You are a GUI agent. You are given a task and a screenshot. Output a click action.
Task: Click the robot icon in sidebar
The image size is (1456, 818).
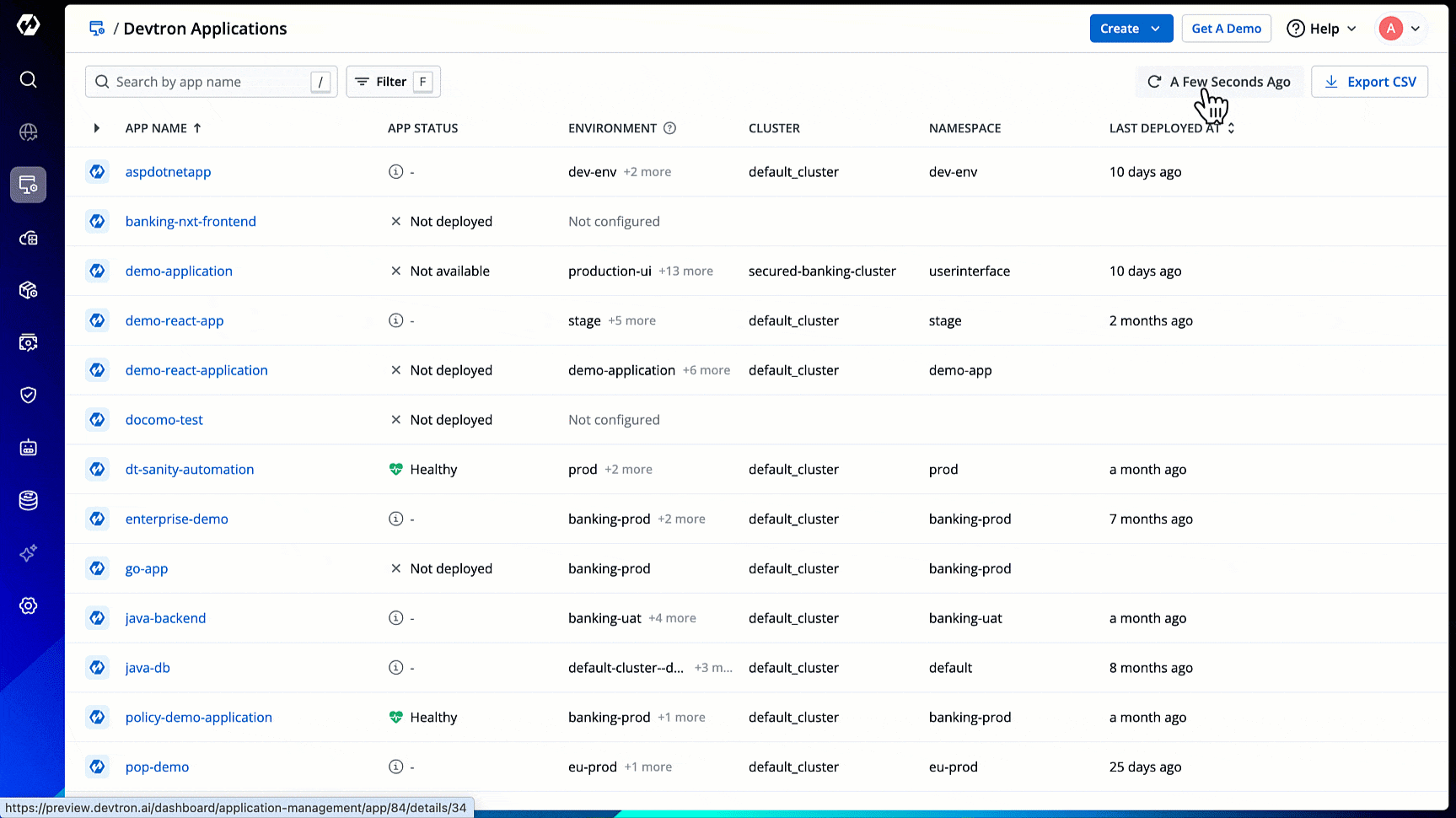point(28,448)
